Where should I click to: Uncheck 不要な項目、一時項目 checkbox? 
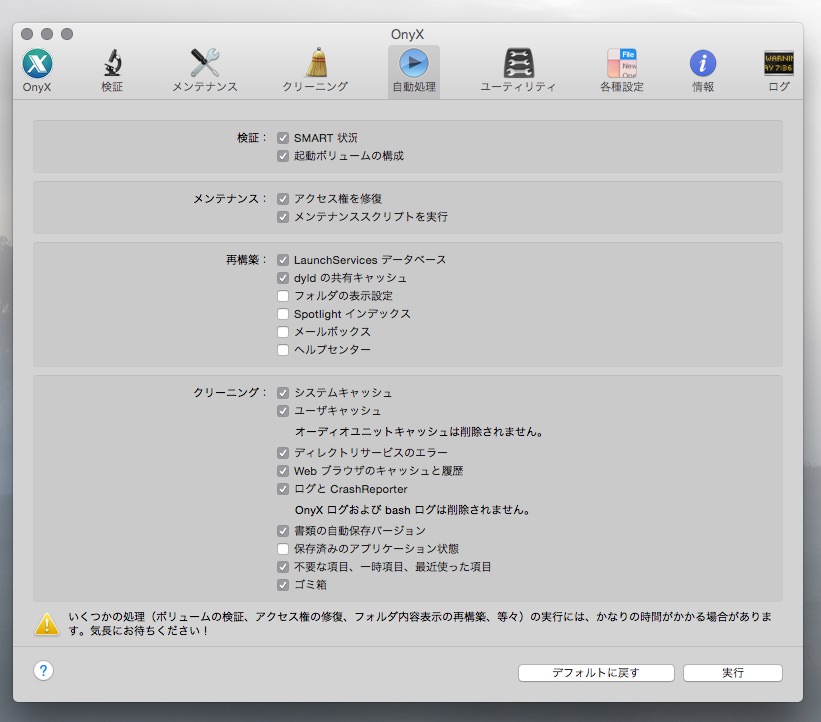[x=283, y=567]
